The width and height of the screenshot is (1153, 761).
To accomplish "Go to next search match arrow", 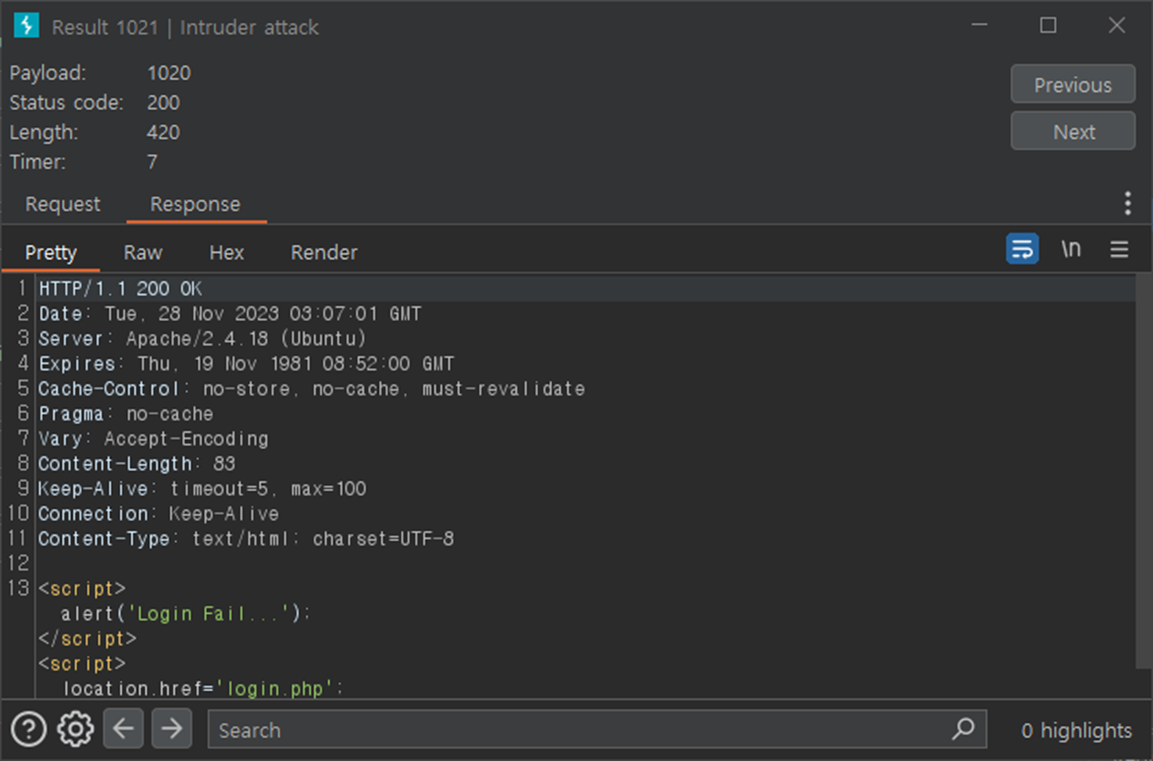I will 171,729.
